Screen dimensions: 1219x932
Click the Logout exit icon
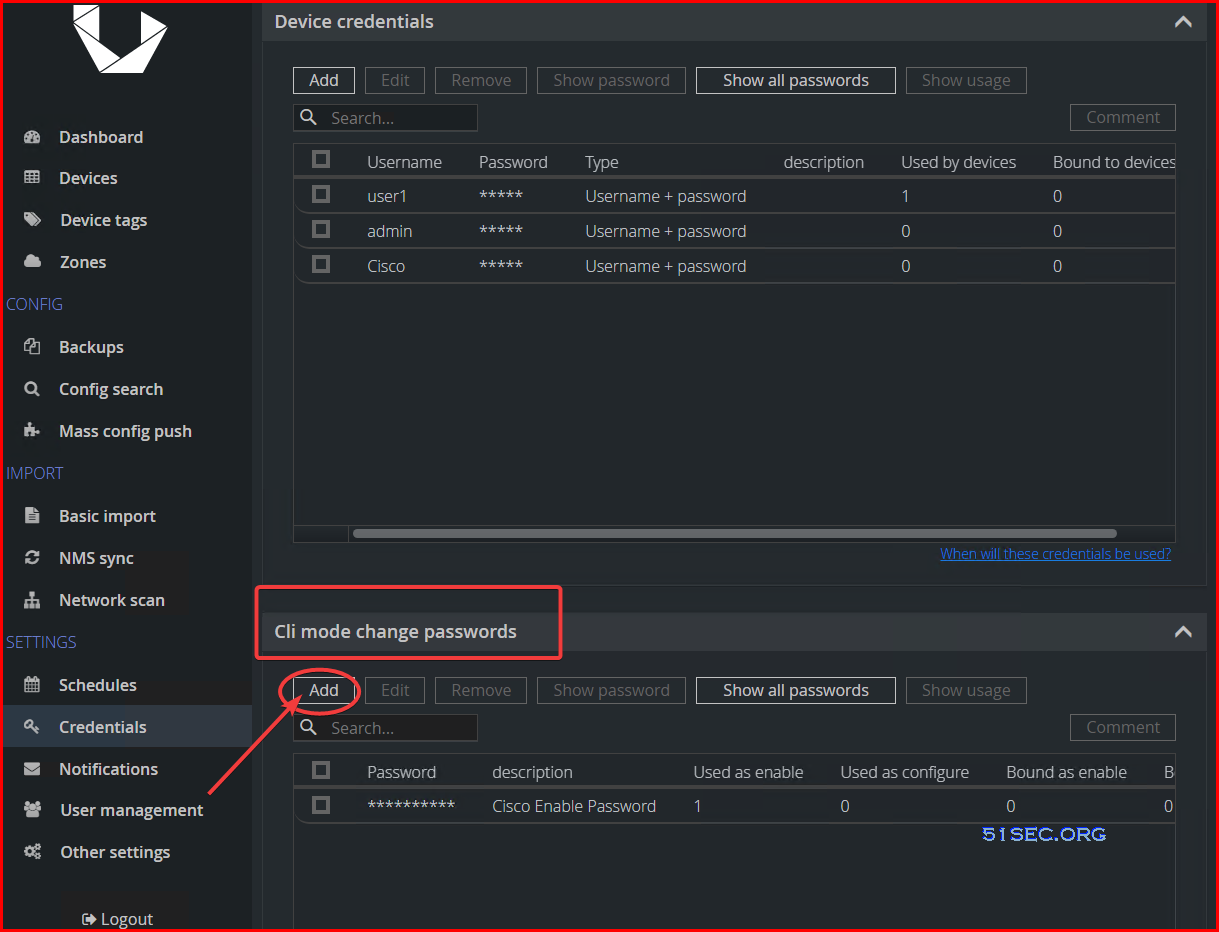[89, 919]
